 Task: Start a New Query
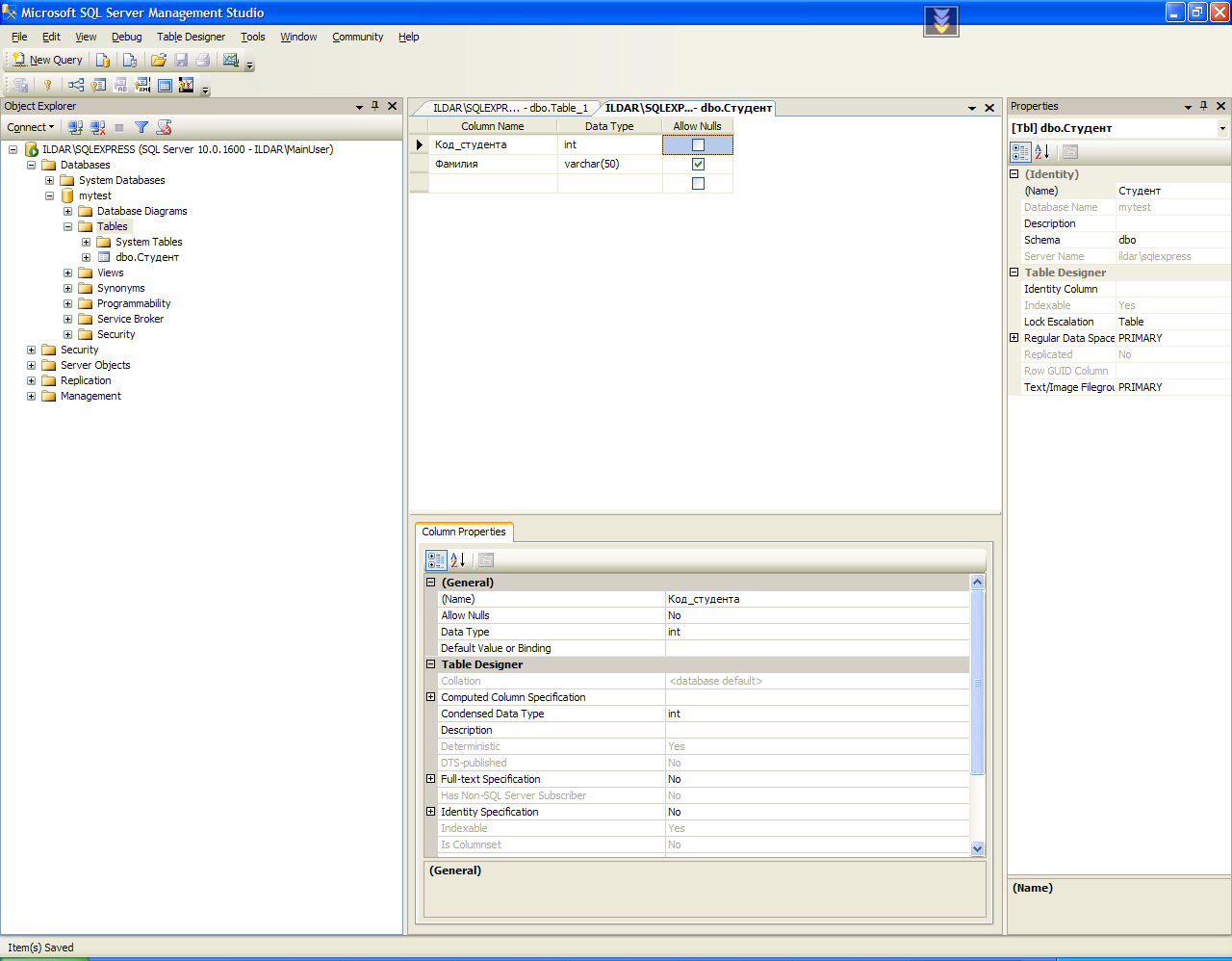pyautogui.click(x=47, y=60)
